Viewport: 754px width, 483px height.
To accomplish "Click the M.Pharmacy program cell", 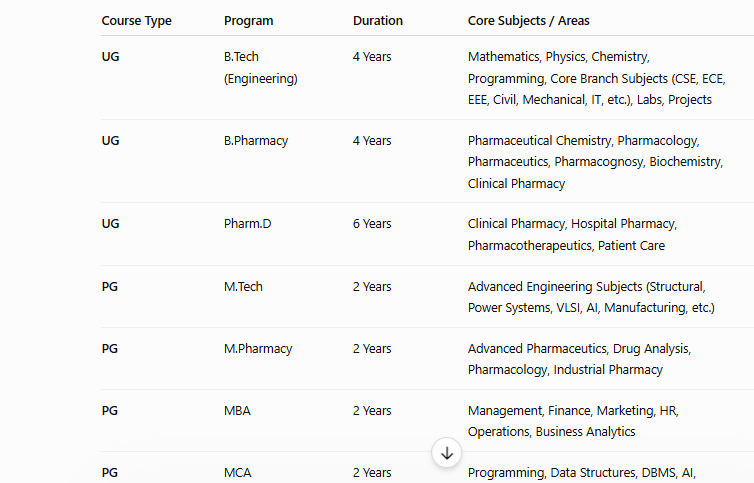I will tap(258, 349).
